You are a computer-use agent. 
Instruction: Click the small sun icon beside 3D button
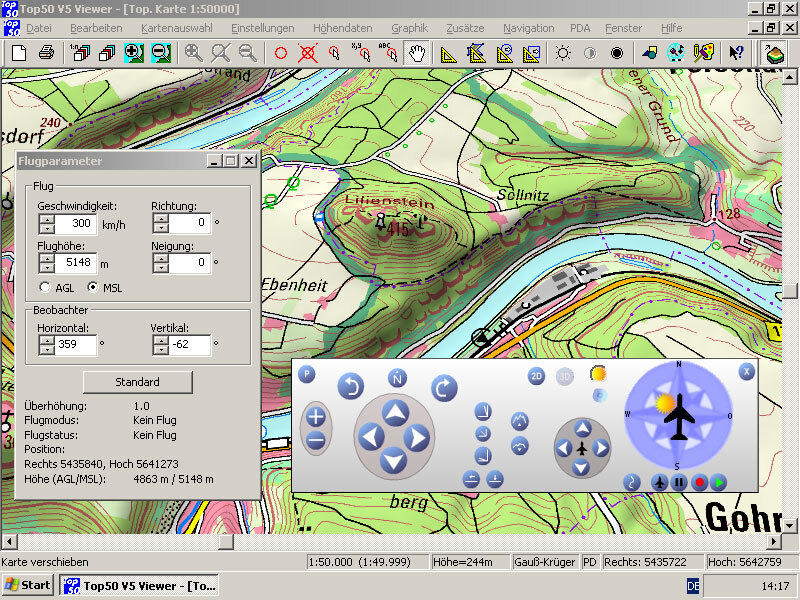pyautogui.click(x=598, y=374)
